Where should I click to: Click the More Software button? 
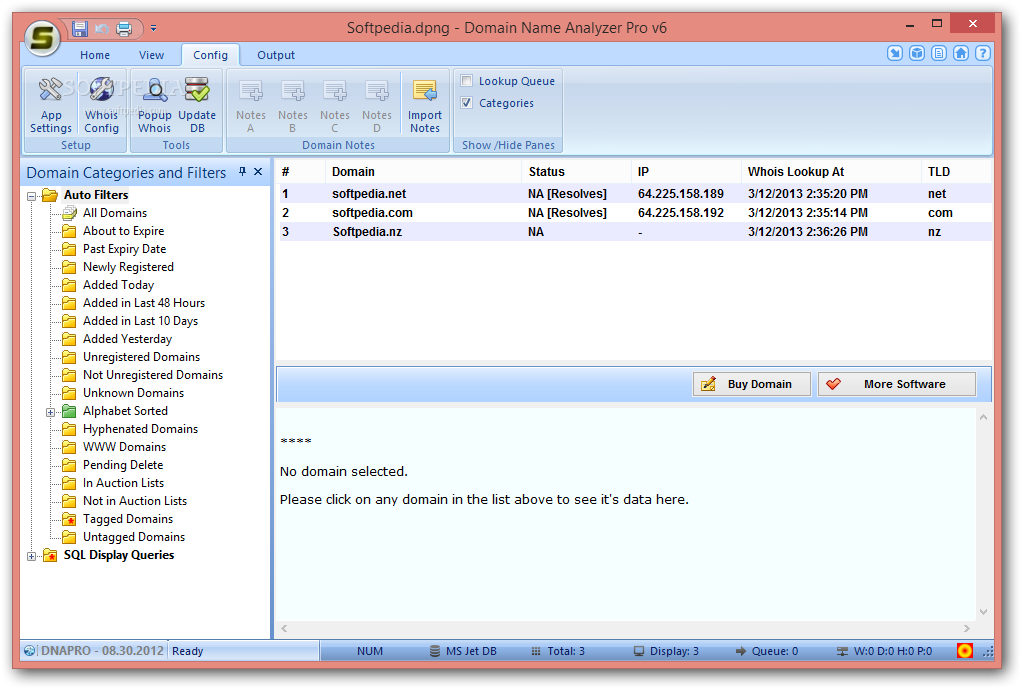point(897,384)
